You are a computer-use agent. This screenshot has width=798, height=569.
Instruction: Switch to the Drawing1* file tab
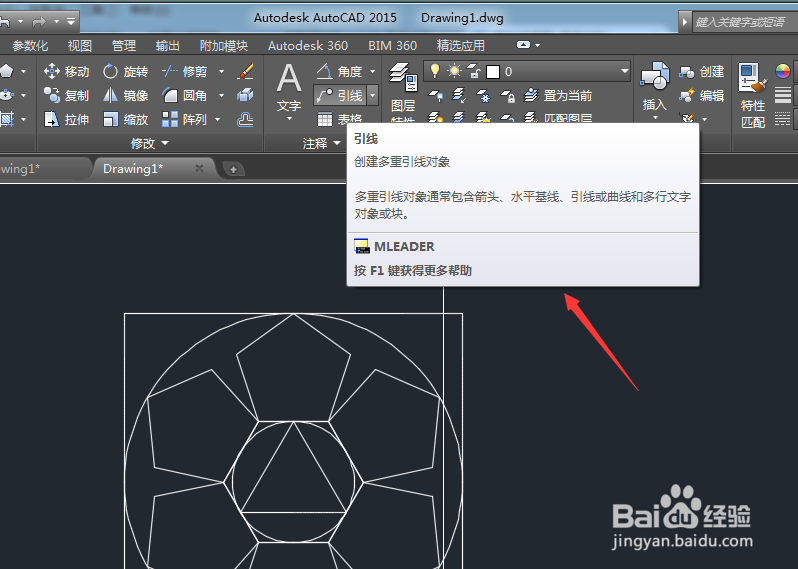click(x=133, y=168)
